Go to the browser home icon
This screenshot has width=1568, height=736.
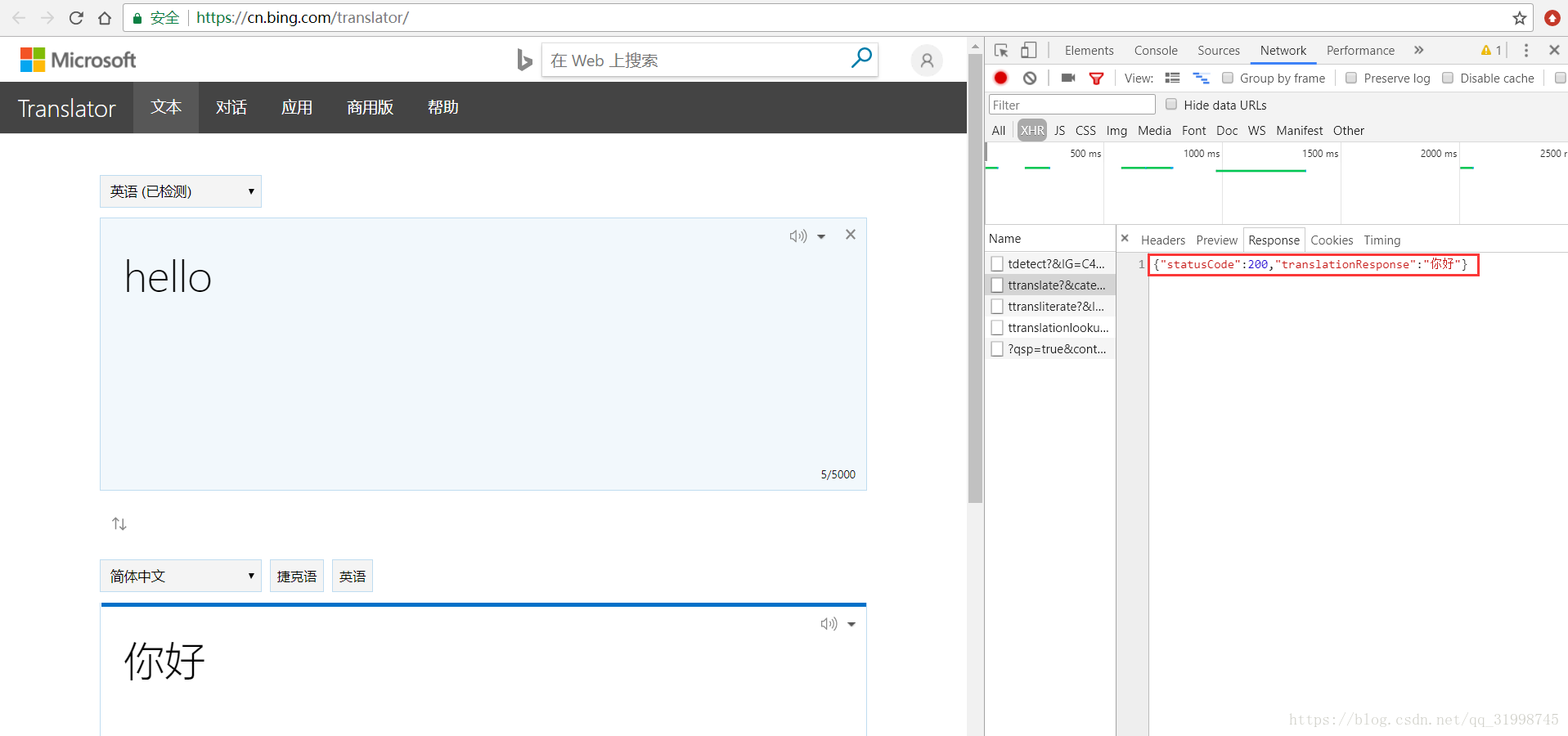pyautogui.click(x=105, y=17)
